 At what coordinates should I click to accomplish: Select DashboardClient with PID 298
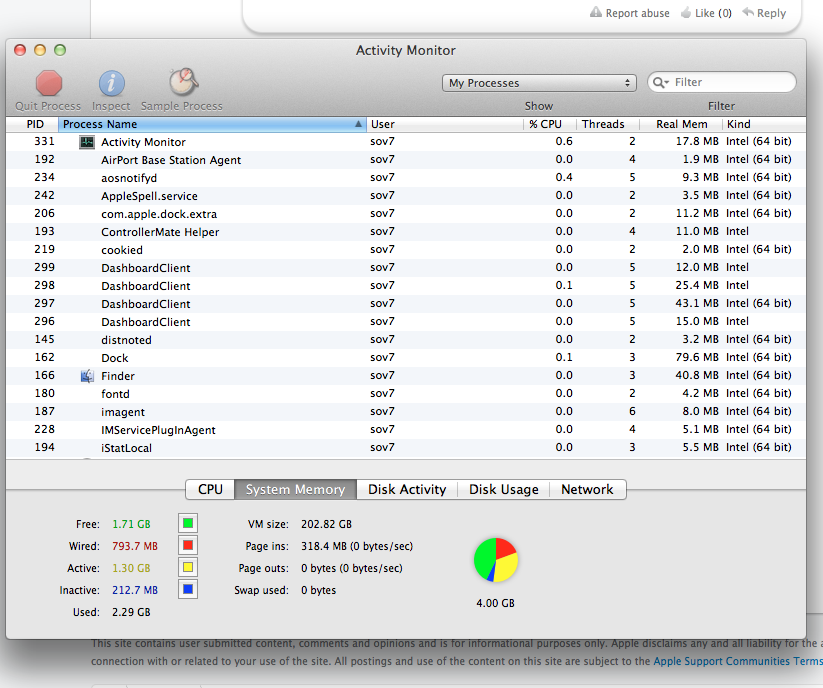(406, 285)
